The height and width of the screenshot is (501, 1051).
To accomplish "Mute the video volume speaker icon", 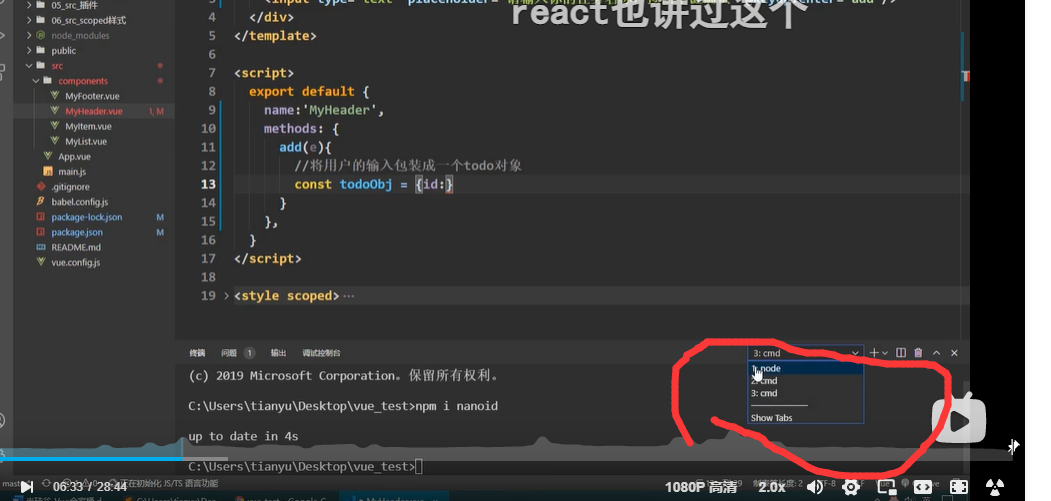I will 814,487.
